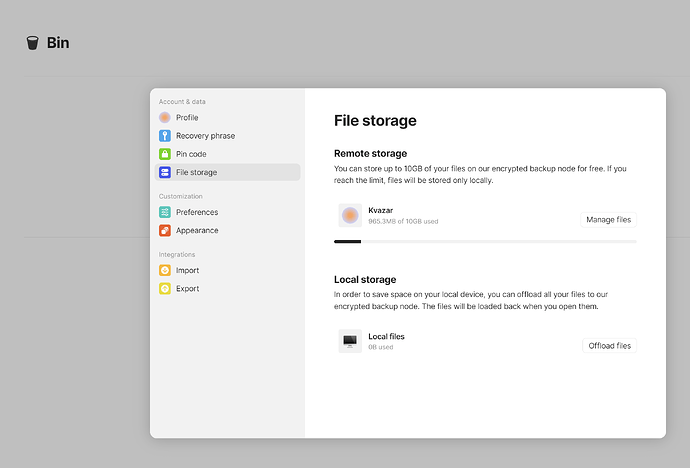
Task: Click the 'Customization' section label
Action: click(x=180, y=196)
